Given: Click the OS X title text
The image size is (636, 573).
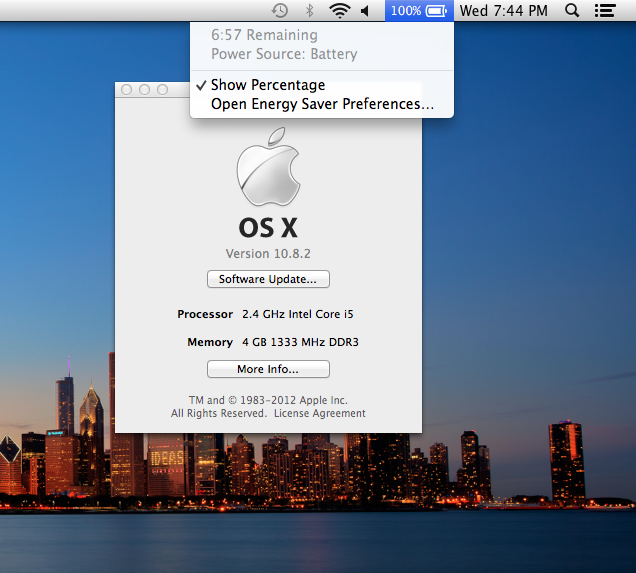Looking at the screenshot, I should (x=268, y=228).
